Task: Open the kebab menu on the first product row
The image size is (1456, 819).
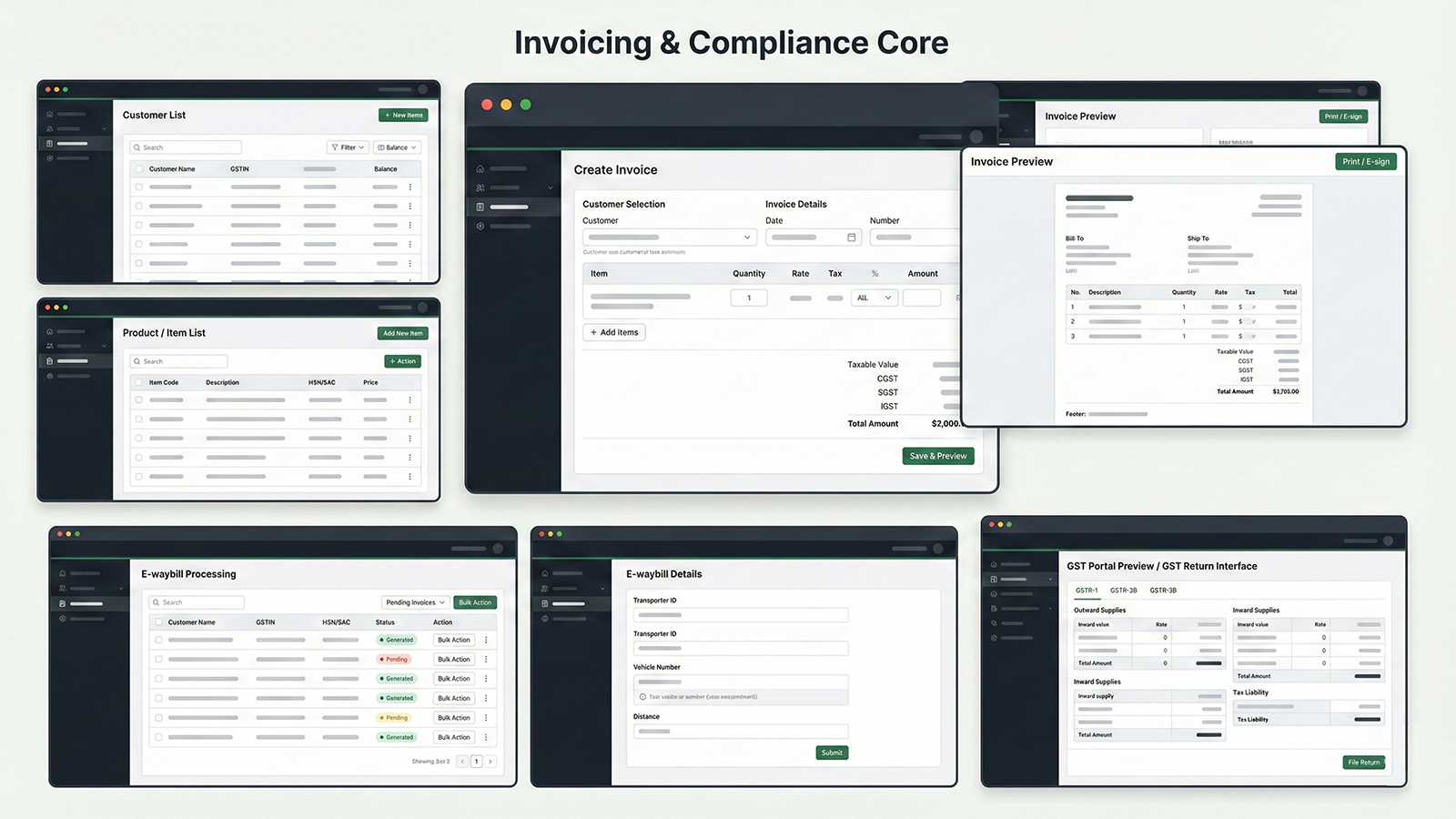Action: click(409, 399)
